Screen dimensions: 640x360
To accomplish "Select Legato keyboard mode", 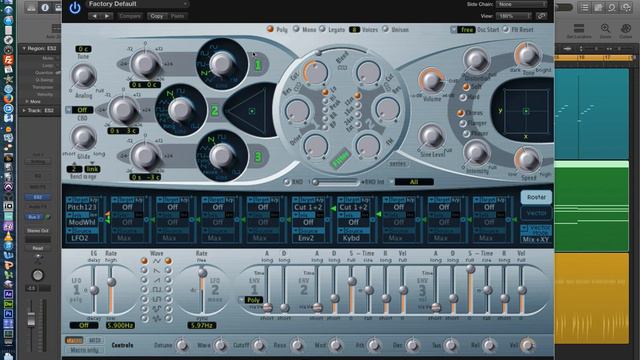I will 322,29.
